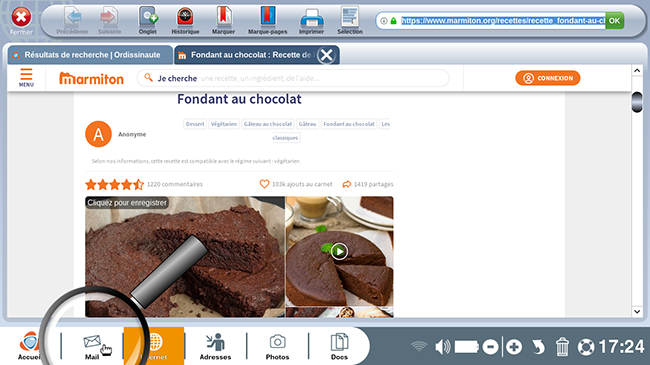This screenshot has height=365, width=650.
Task: Click the CONNEXION login button
Action: (548, 78)
